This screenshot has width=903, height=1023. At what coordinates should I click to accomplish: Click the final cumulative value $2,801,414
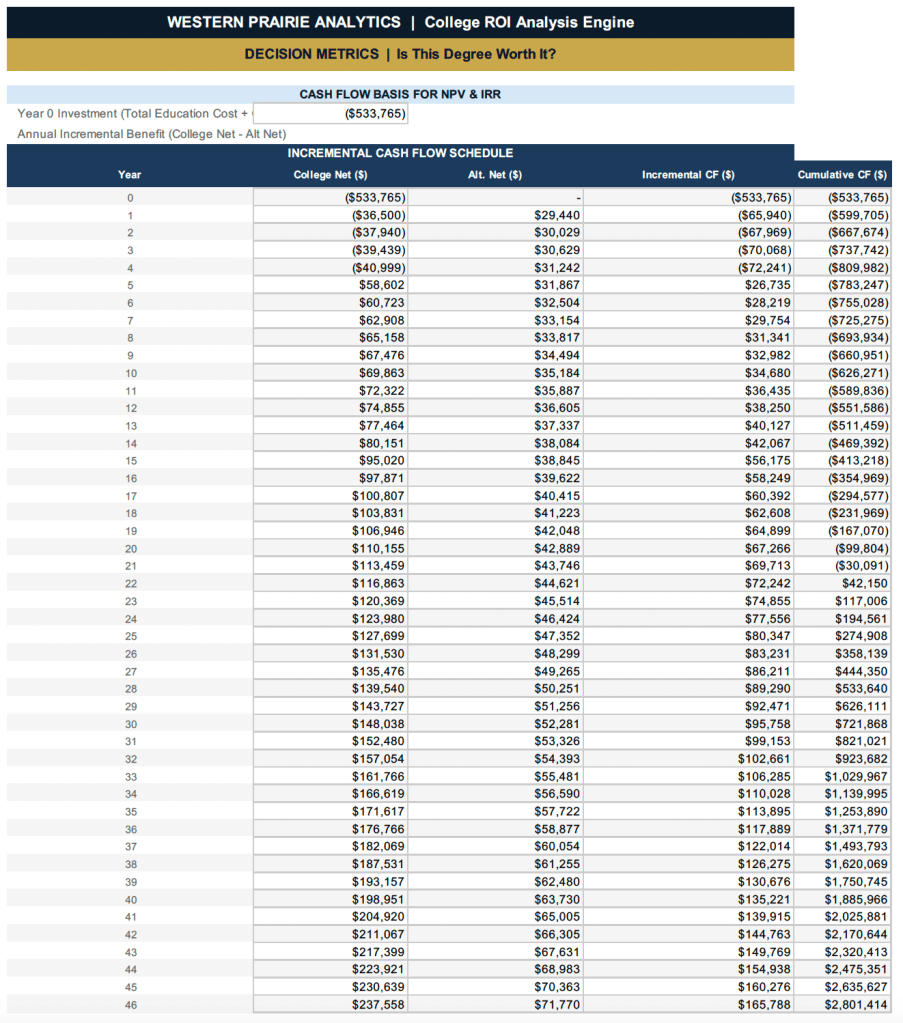842,1004
